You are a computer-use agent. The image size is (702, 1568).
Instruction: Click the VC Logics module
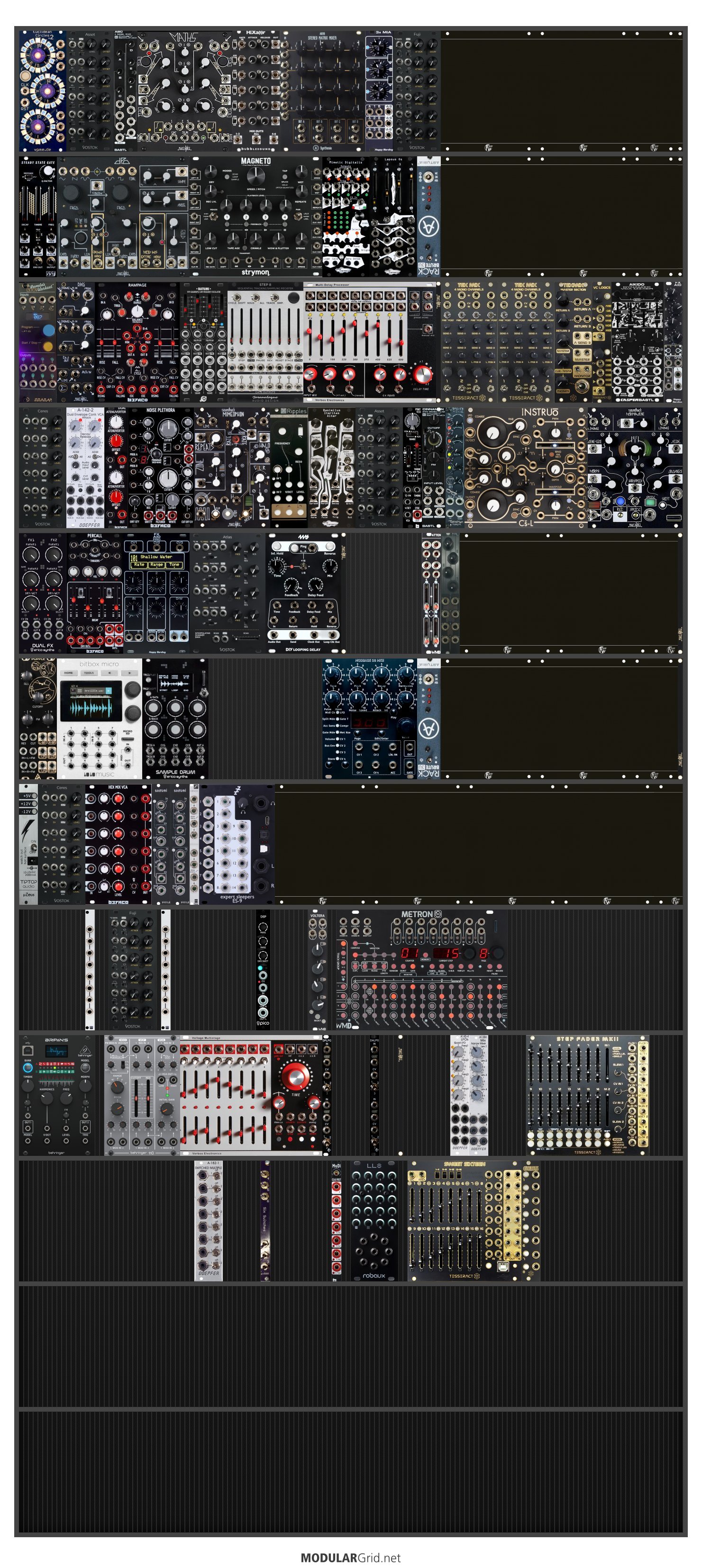click(602, 342)
